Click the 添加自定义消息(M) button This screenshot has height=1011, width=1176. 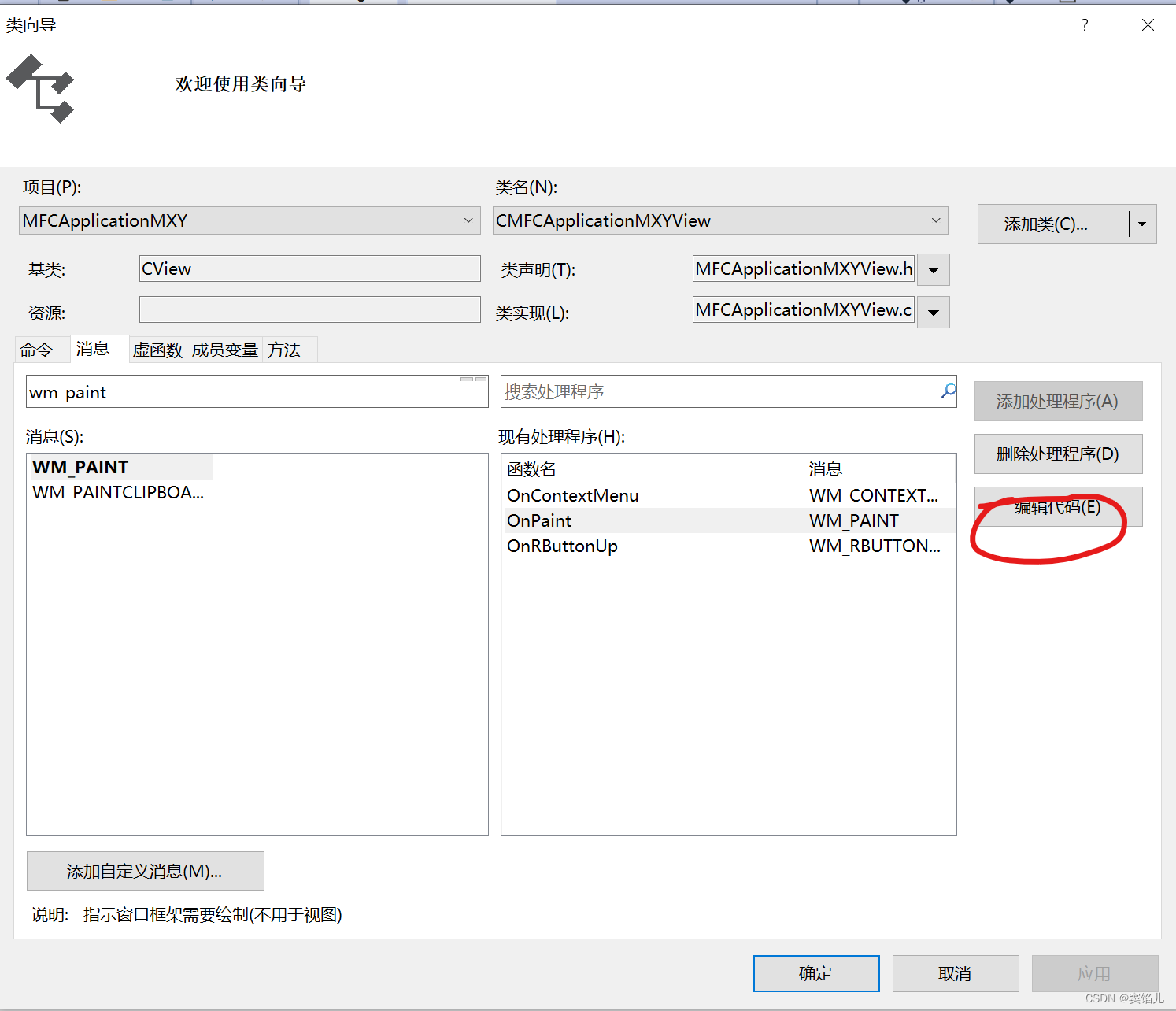[x=145, y=871]
